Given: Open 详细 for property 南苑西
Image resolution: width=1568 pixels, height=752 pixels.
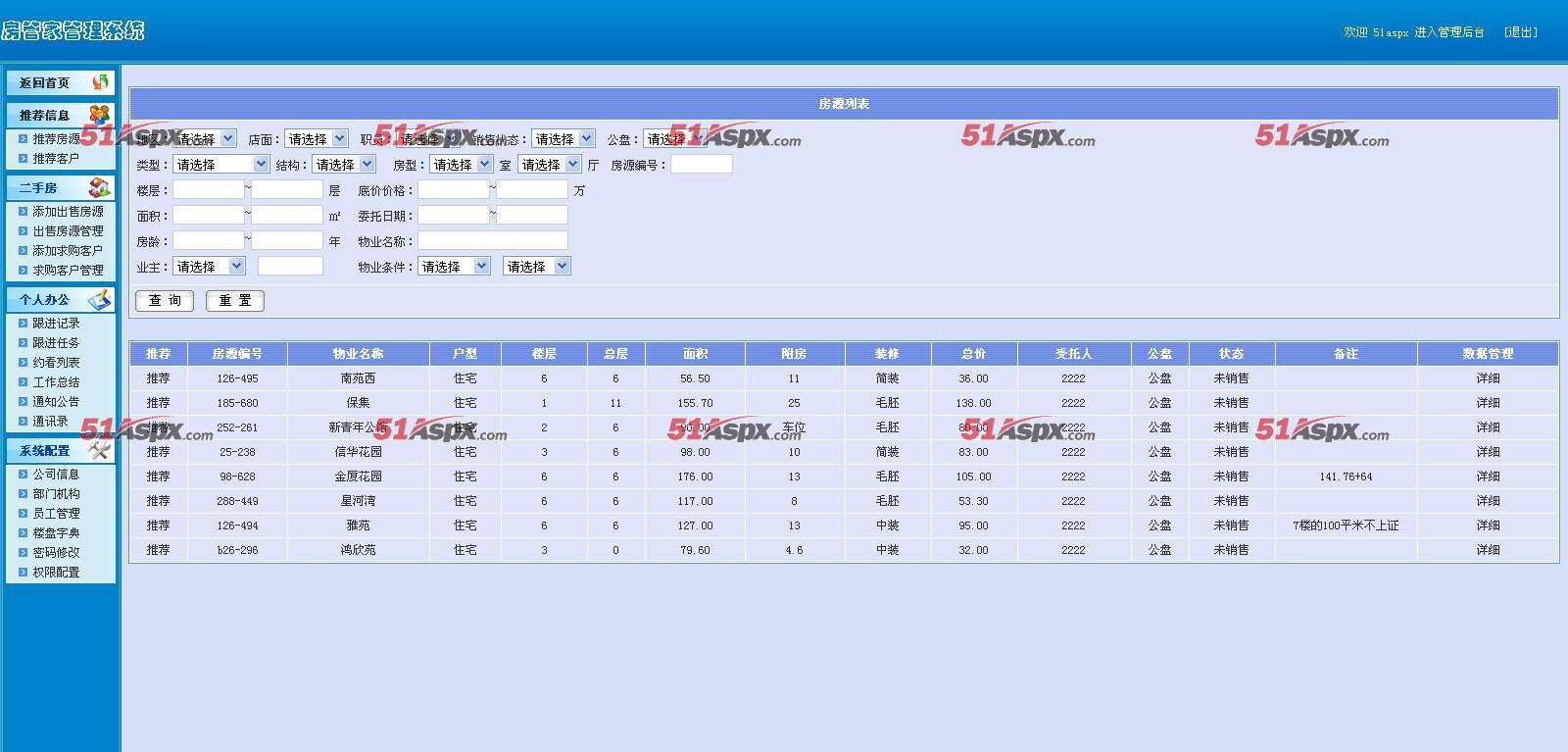Looking at the screenshot, I should 1488,378.
